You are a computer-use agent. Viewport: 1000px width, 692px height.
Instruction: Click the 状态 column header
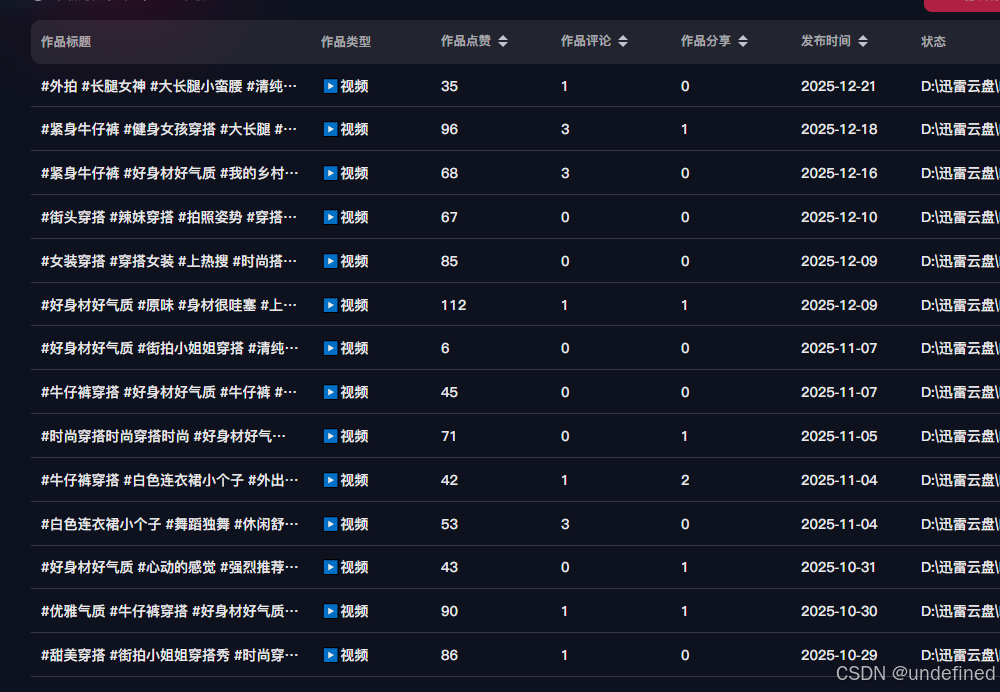(933, 41)
